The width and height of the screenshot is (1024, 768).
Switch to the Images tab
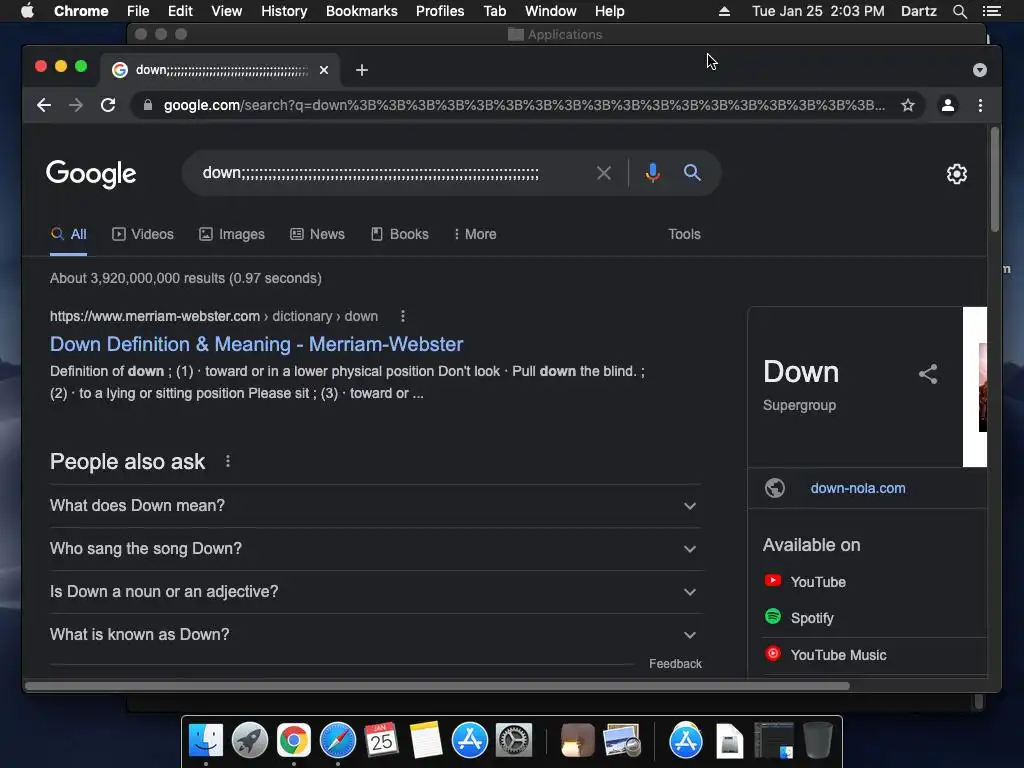[232, 234]
